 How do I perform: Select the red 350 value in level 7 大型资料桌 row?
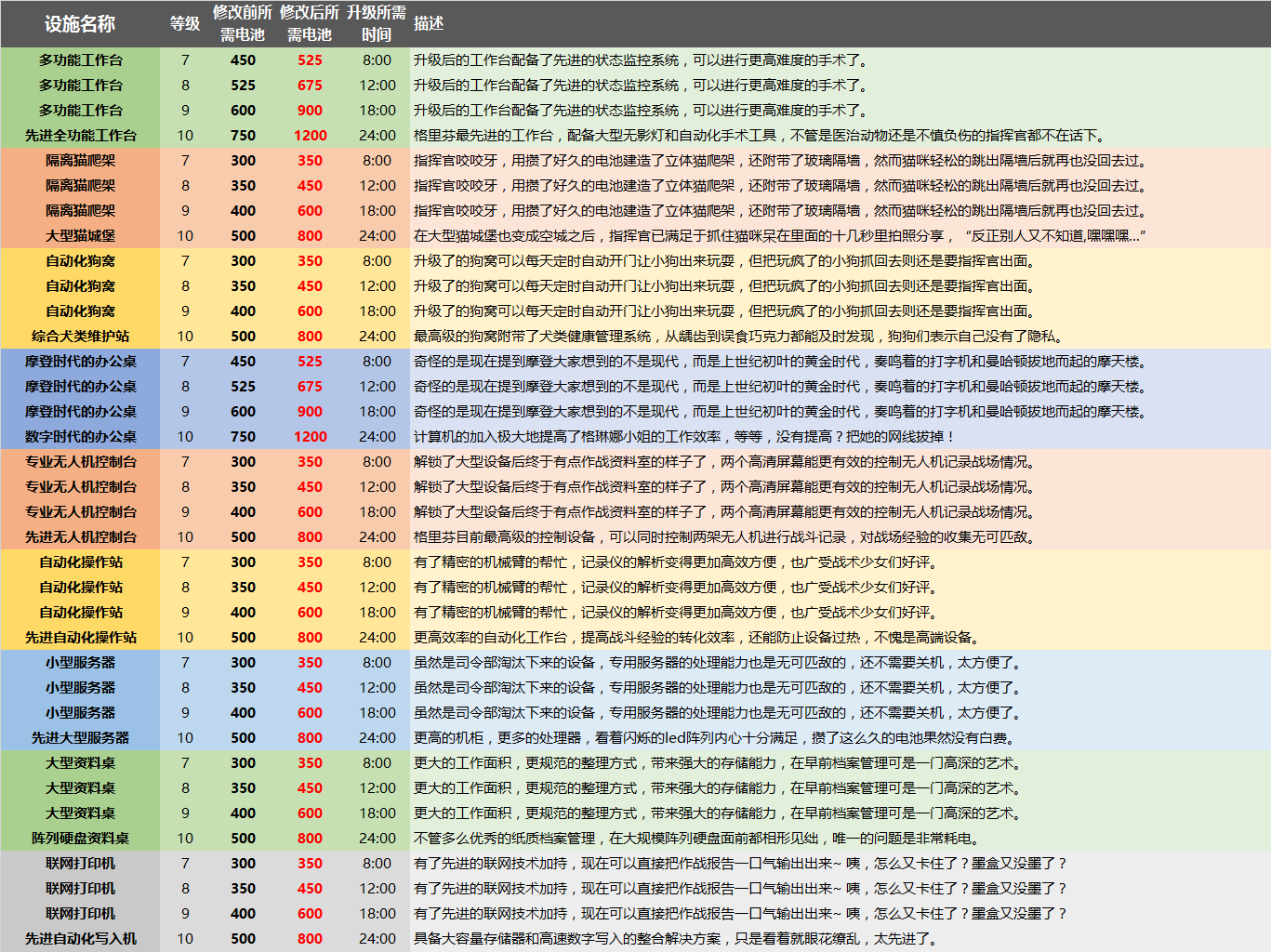click(x=310, y=763)
